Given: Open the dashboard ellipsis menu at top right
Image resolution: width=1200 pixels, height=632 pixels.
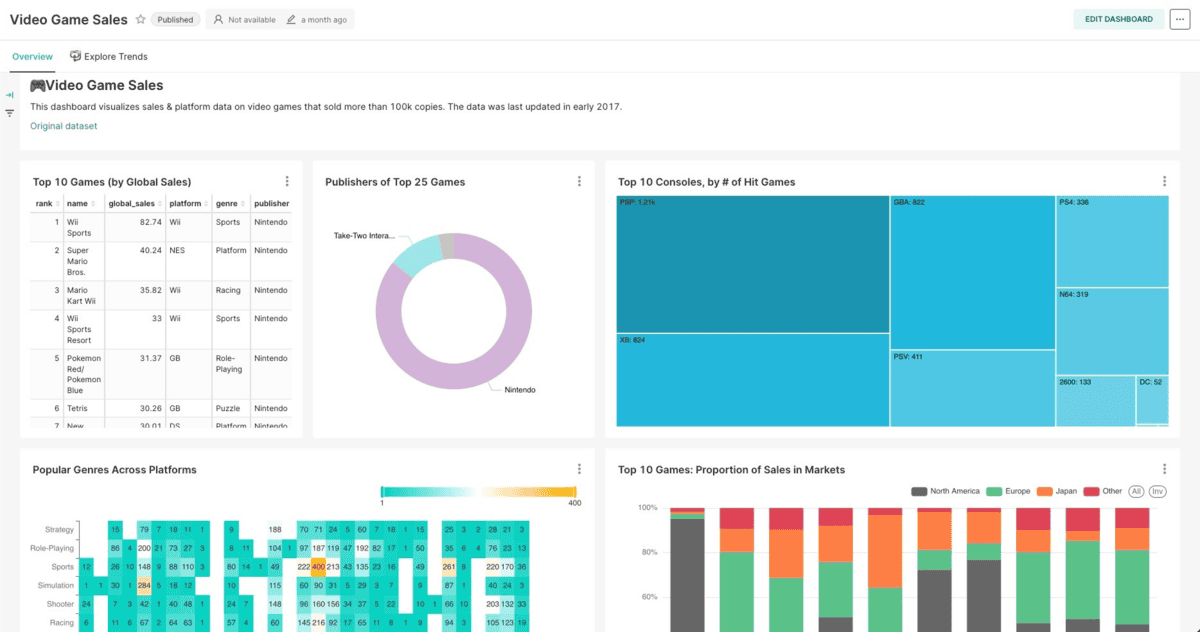Looking at the screenshot, I should [1179, 19].
